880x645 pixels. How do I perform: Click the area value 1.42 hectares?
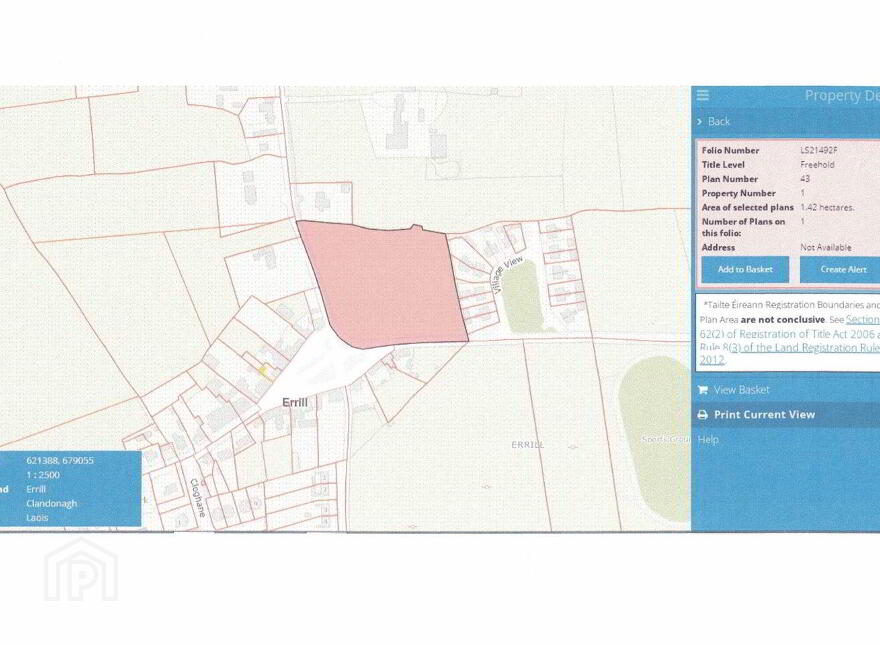[827, 207]
